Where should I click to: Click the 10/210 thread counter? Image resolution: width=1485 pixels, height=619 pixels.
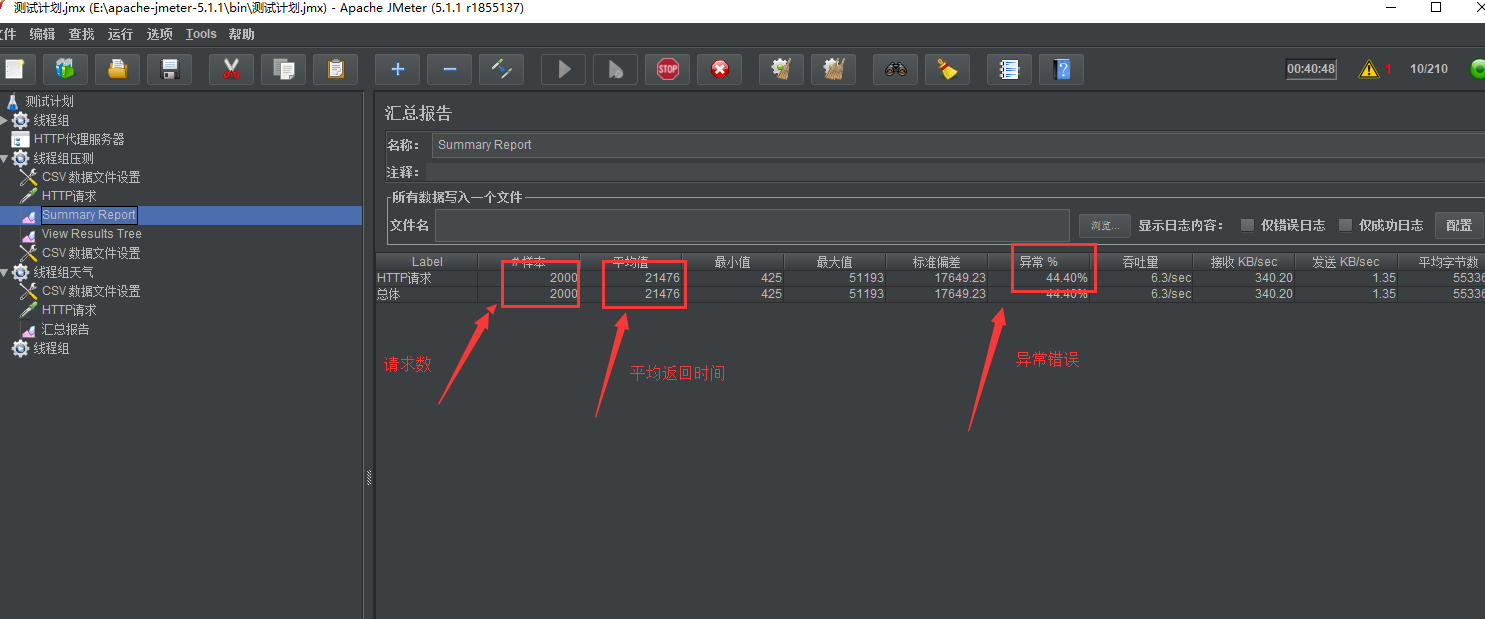pos(1428,69)
